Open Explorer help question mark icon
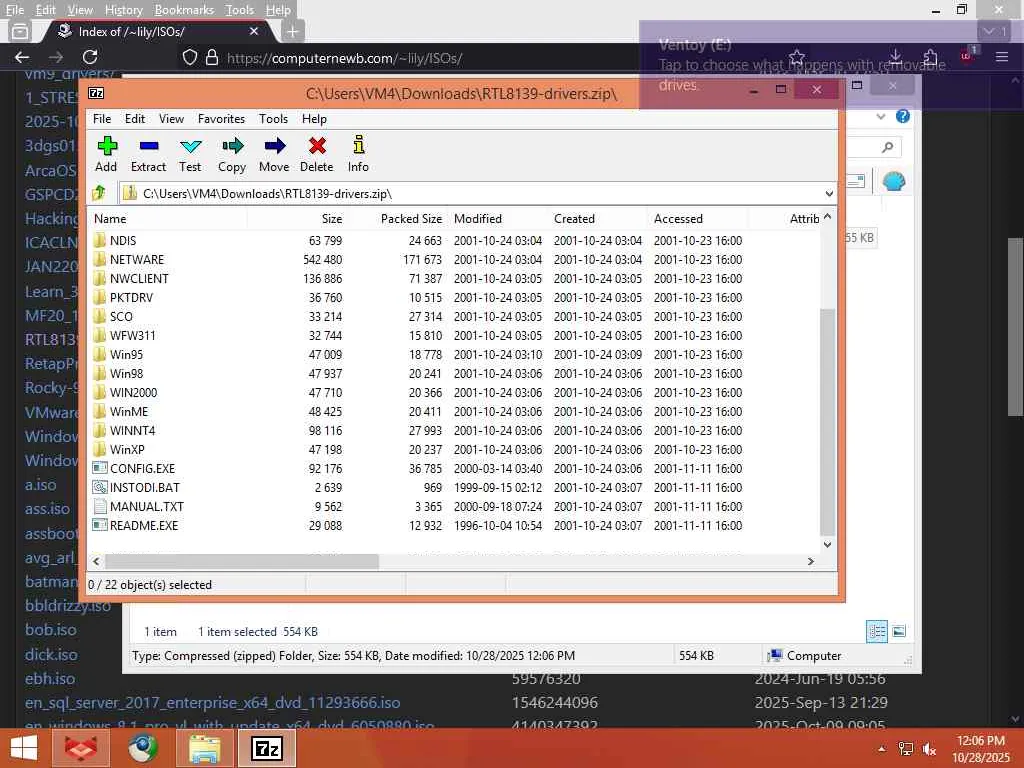 click(903, 116)
